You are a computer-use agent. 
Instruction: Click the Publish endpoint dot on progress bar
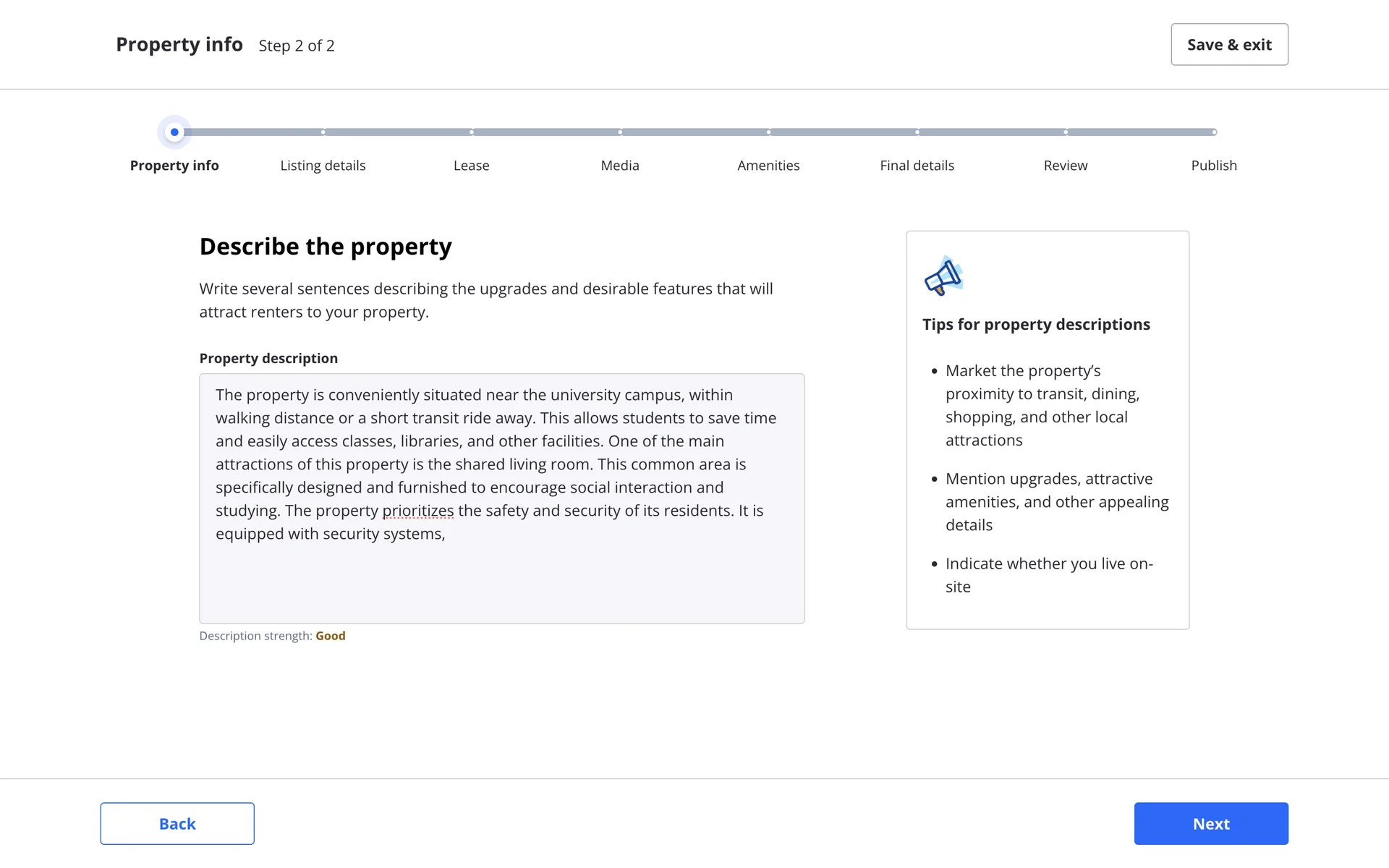coord(1214,132)
